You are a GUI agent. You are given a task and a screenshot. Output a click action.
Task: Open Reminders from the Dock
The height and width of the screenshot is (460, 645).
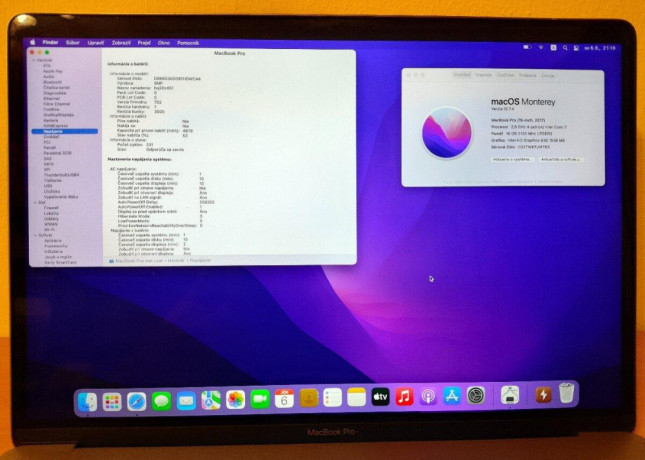[332, 398]
